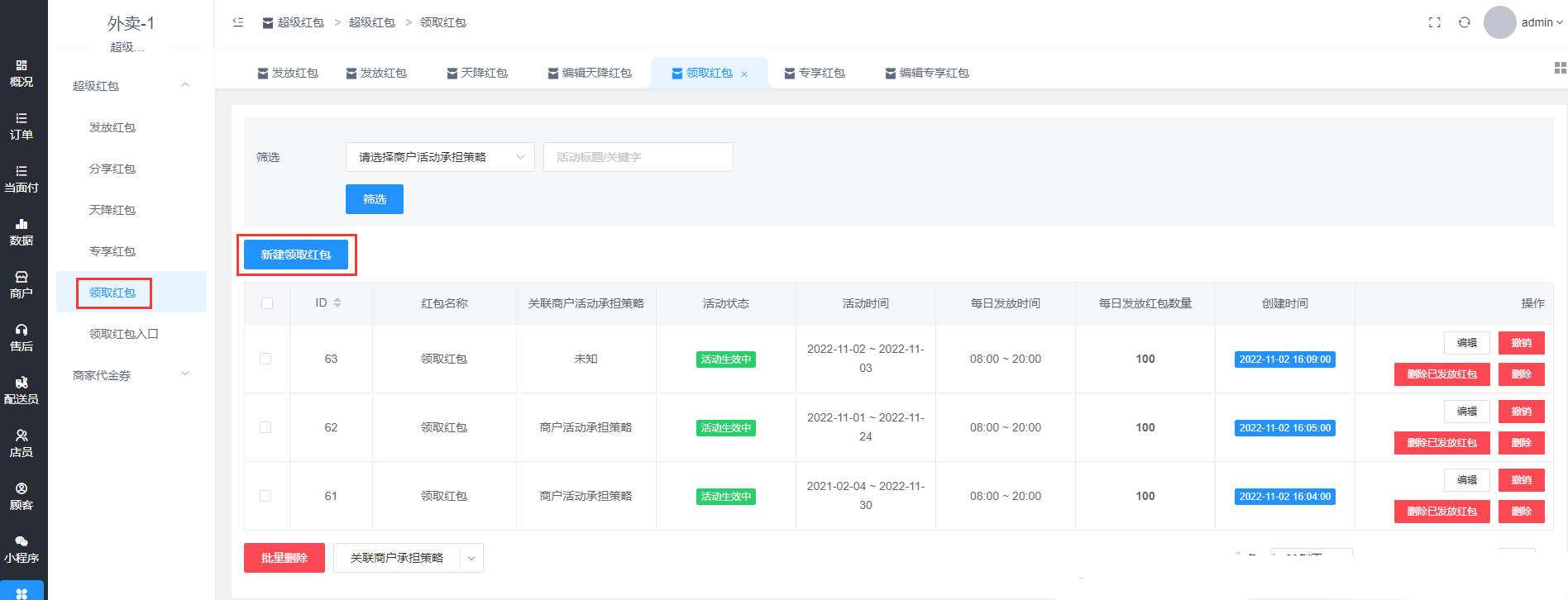Switch to the 编辑专享红包 tab
1568x600 pixels.
(927, 73)
